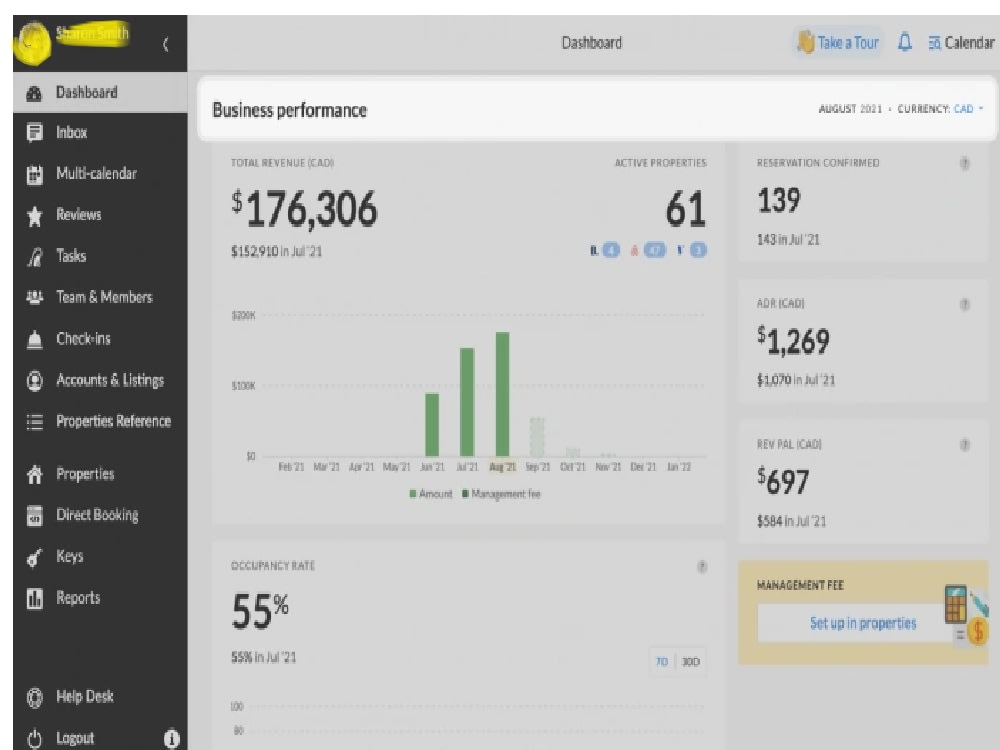Screen dimensions: 1000x750
Task: Open Direct Booking page
Action: [97, 515]
